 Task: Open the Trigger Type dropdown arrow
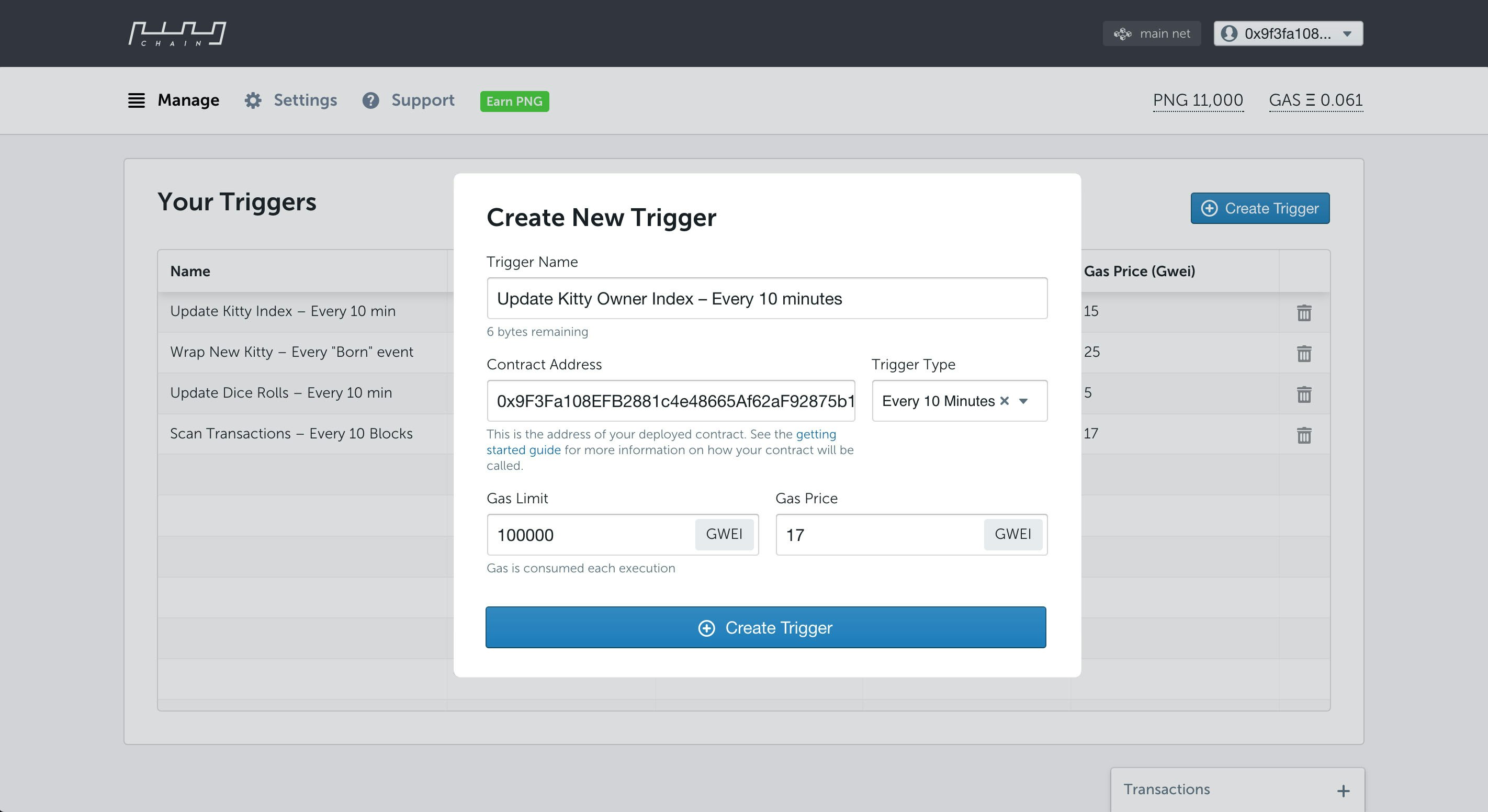1023,401
